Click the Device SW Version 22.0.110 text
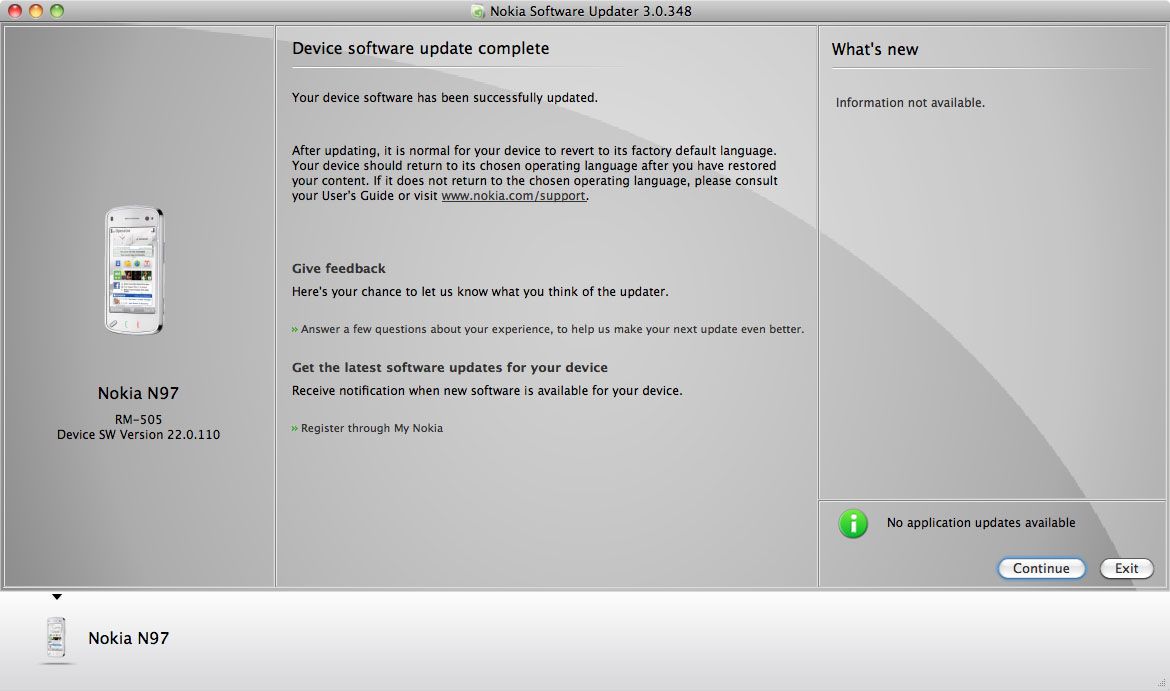This screenshot has height=691, width=1170. 138,435
